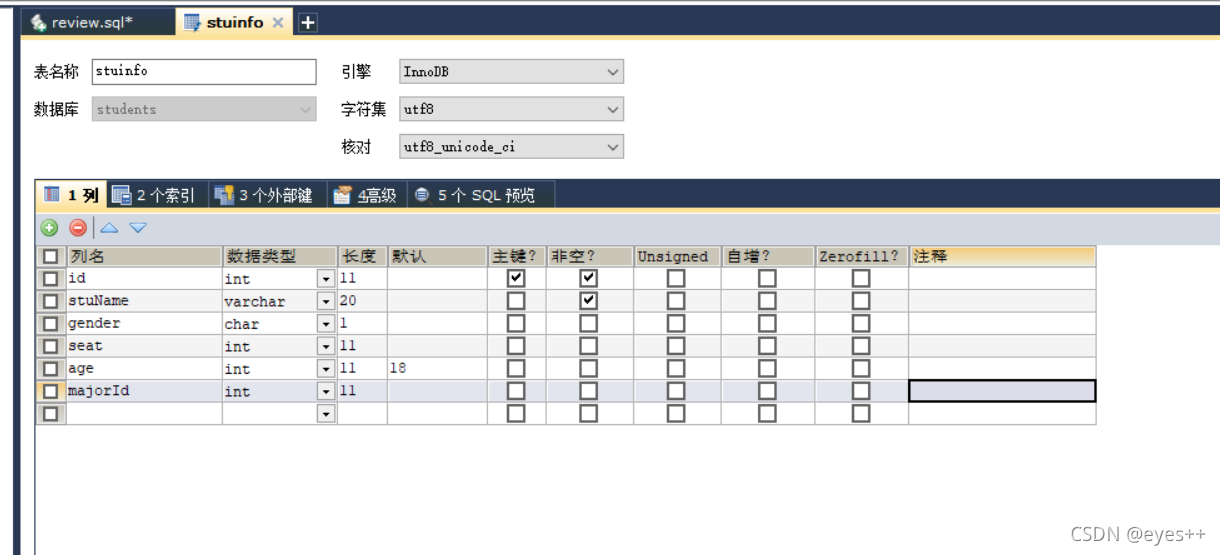Uncheck not-null for stuName row
The image size is (1220, 555).
[588, 300]
